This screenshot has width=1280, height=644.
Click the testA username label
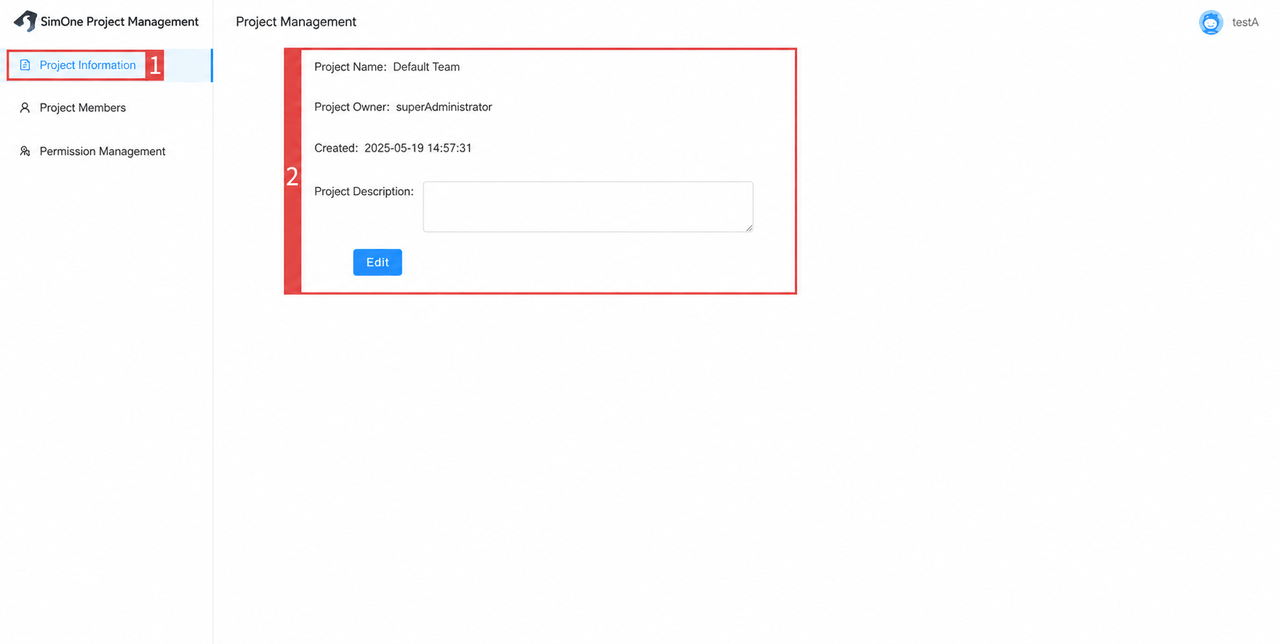pos(1245,22)
